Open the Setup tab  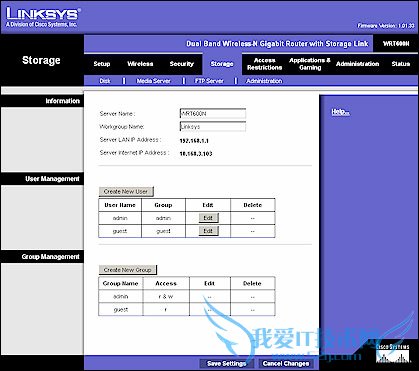pyautogui.click(x=102, y=64)
